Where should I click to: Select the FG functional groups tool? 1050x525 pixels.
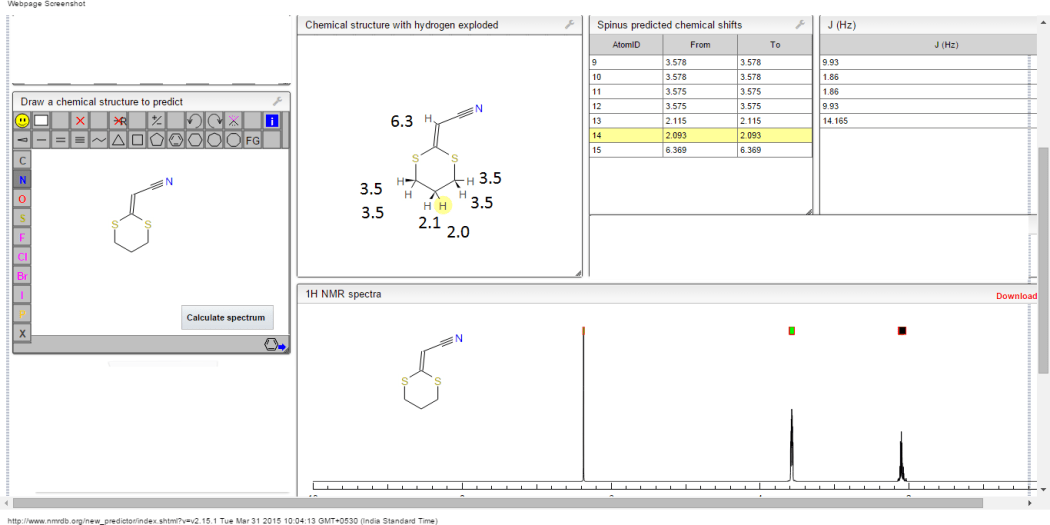(253, 140)
